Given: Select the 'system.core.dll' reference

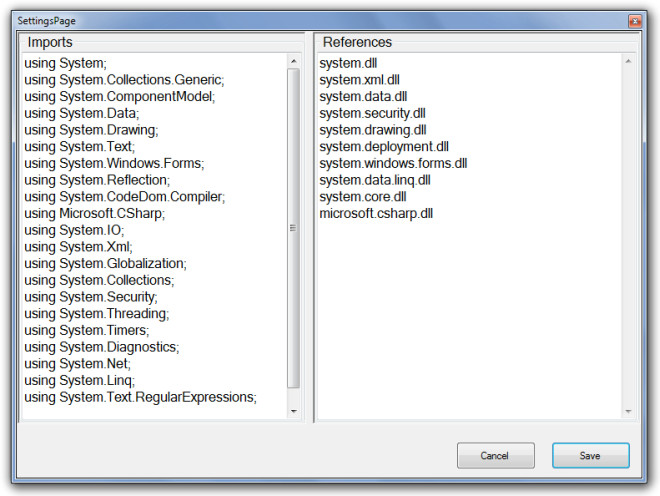Looking at the screenshot, I should click(x=363, y=197).
